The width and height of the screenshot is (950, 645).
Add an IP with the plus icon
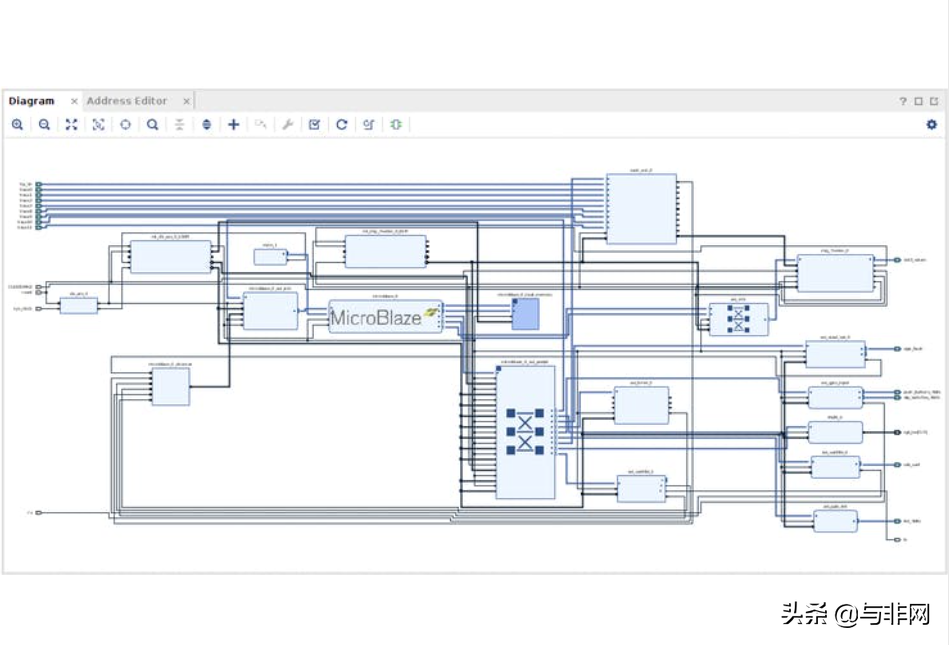(234, 125)
